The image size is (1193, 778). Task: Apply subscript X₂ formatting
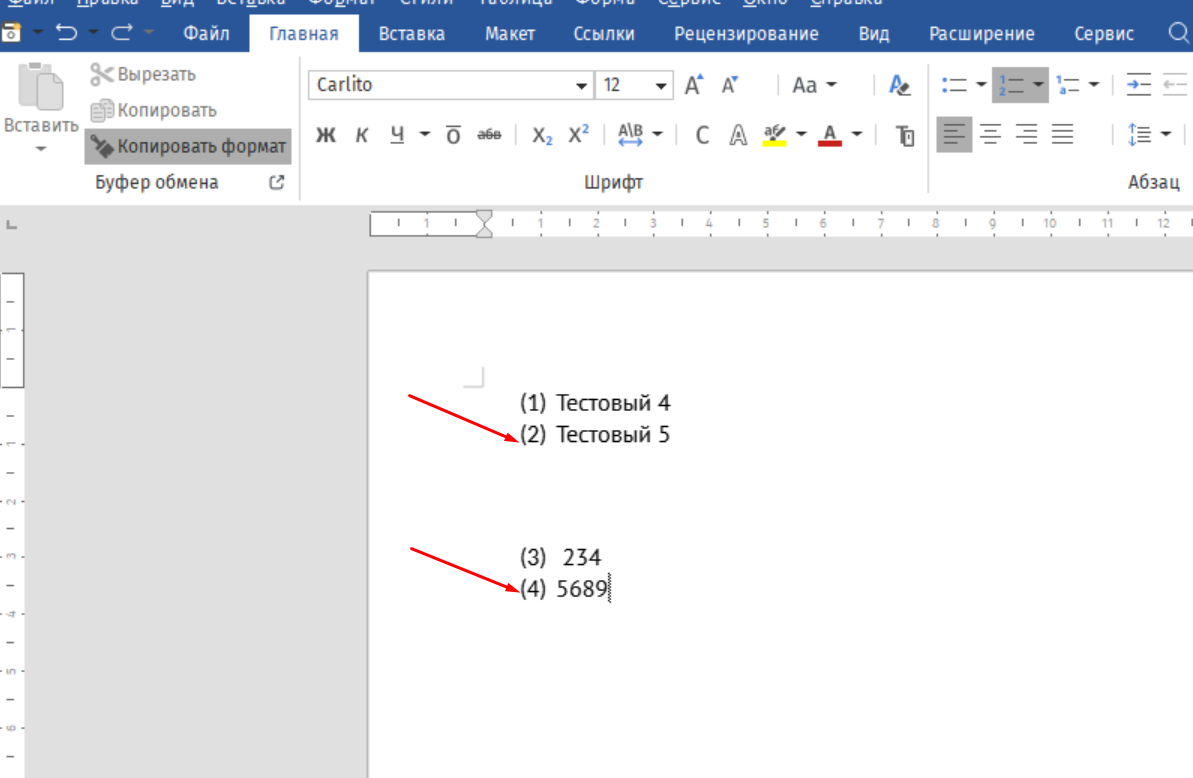pyautogui.click(x=542, y=135)
